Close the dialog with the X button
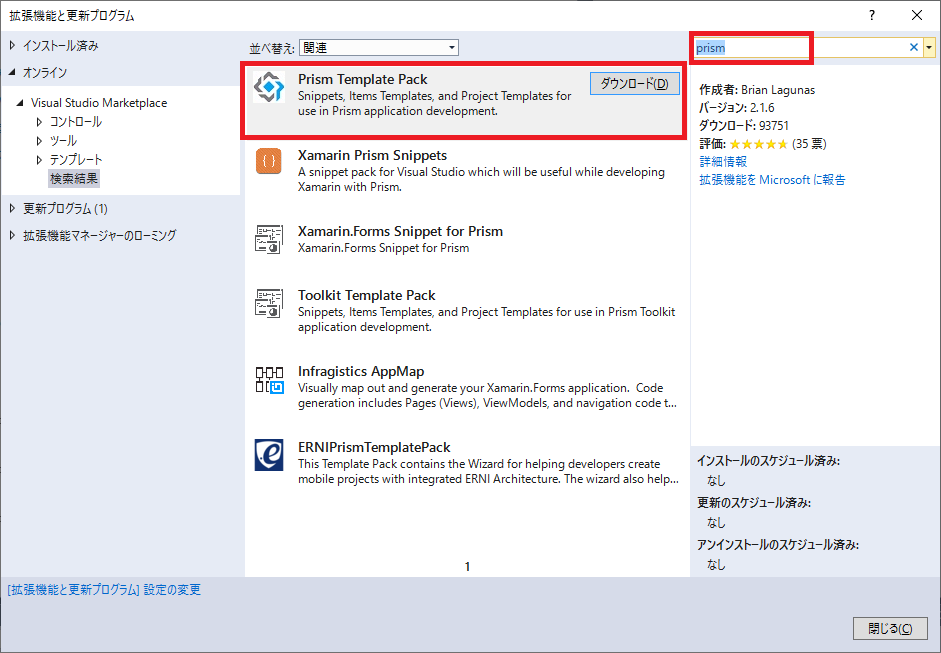 click(x=917, y=16)
